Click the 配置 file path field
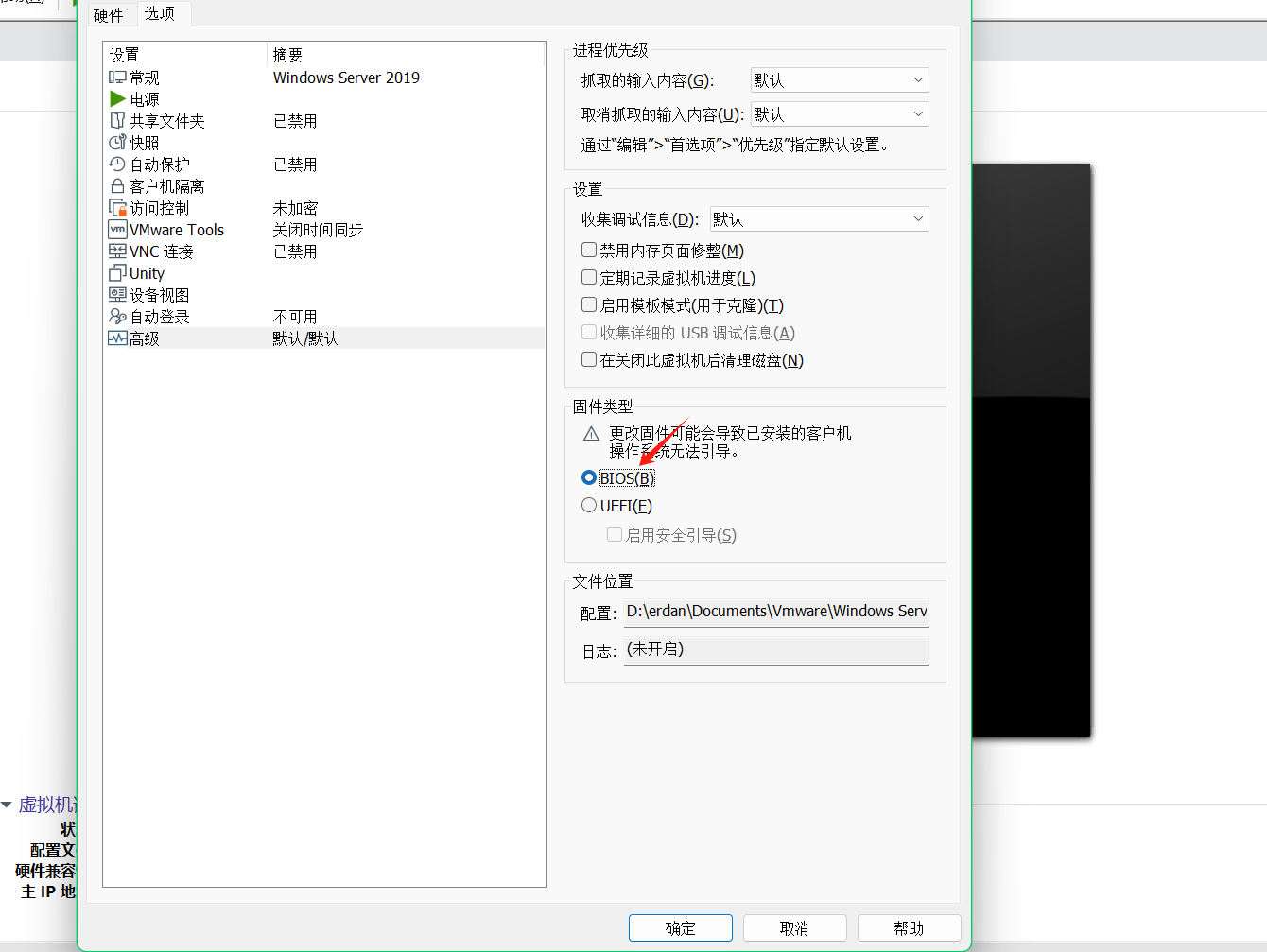This screenshot has height=952, width=1267. (776, 612)
